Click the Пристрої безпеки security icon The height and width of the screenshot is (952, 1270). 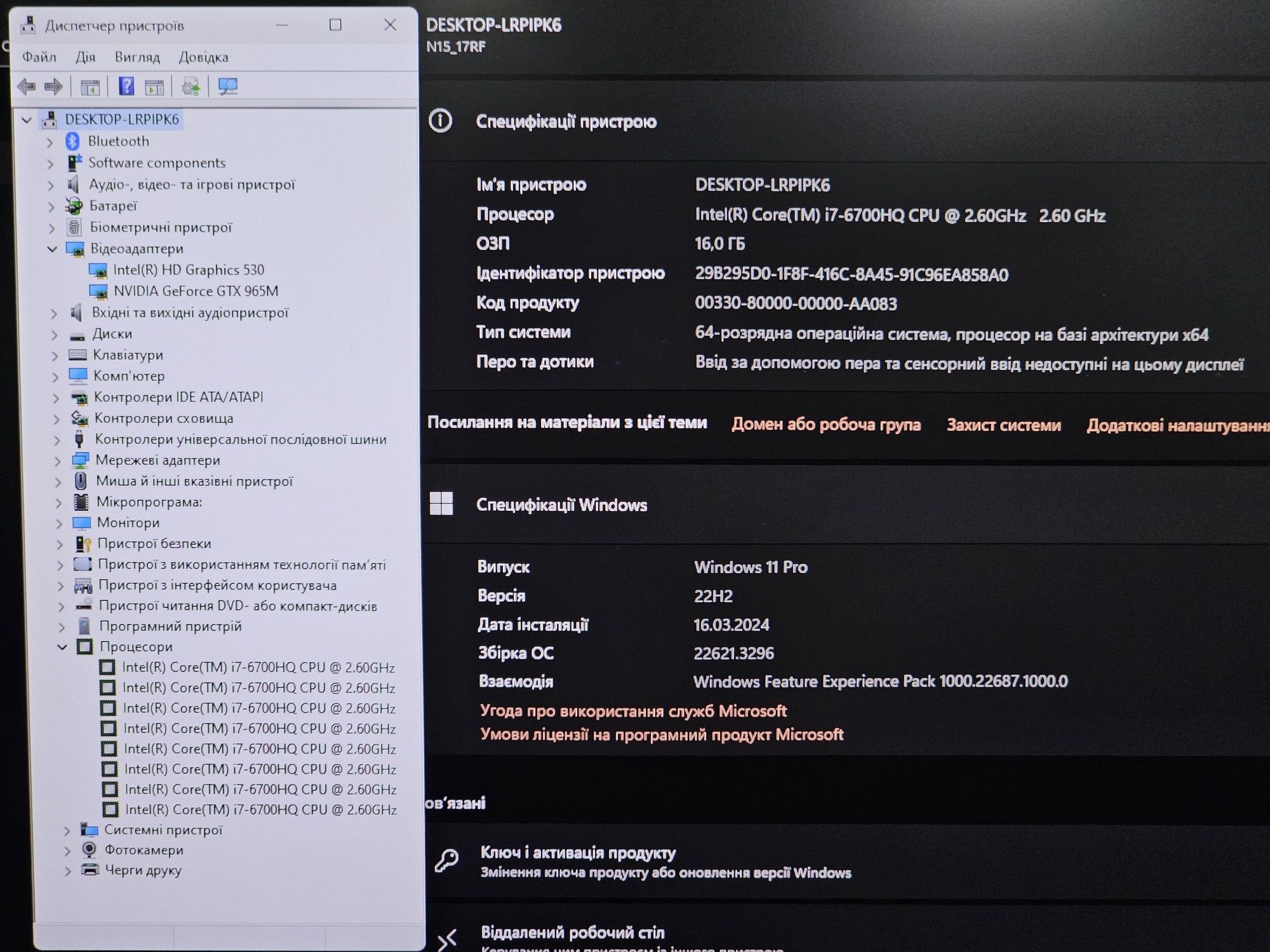click(83, 543)
